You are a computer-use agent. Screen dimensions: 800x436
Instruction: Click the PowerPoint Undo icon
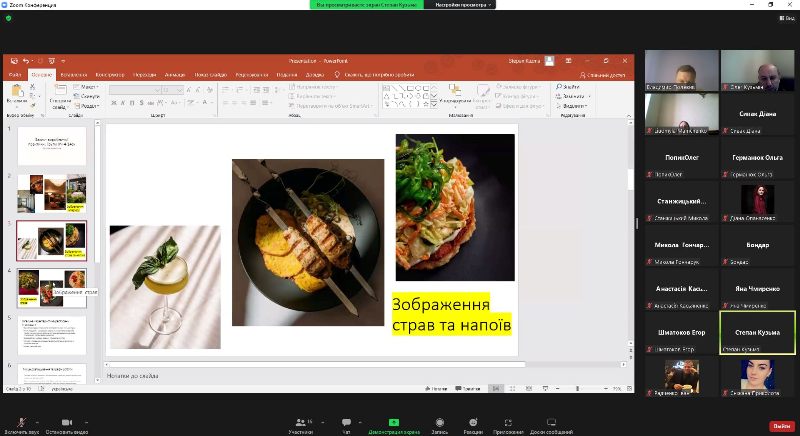(x=26, y=61)
